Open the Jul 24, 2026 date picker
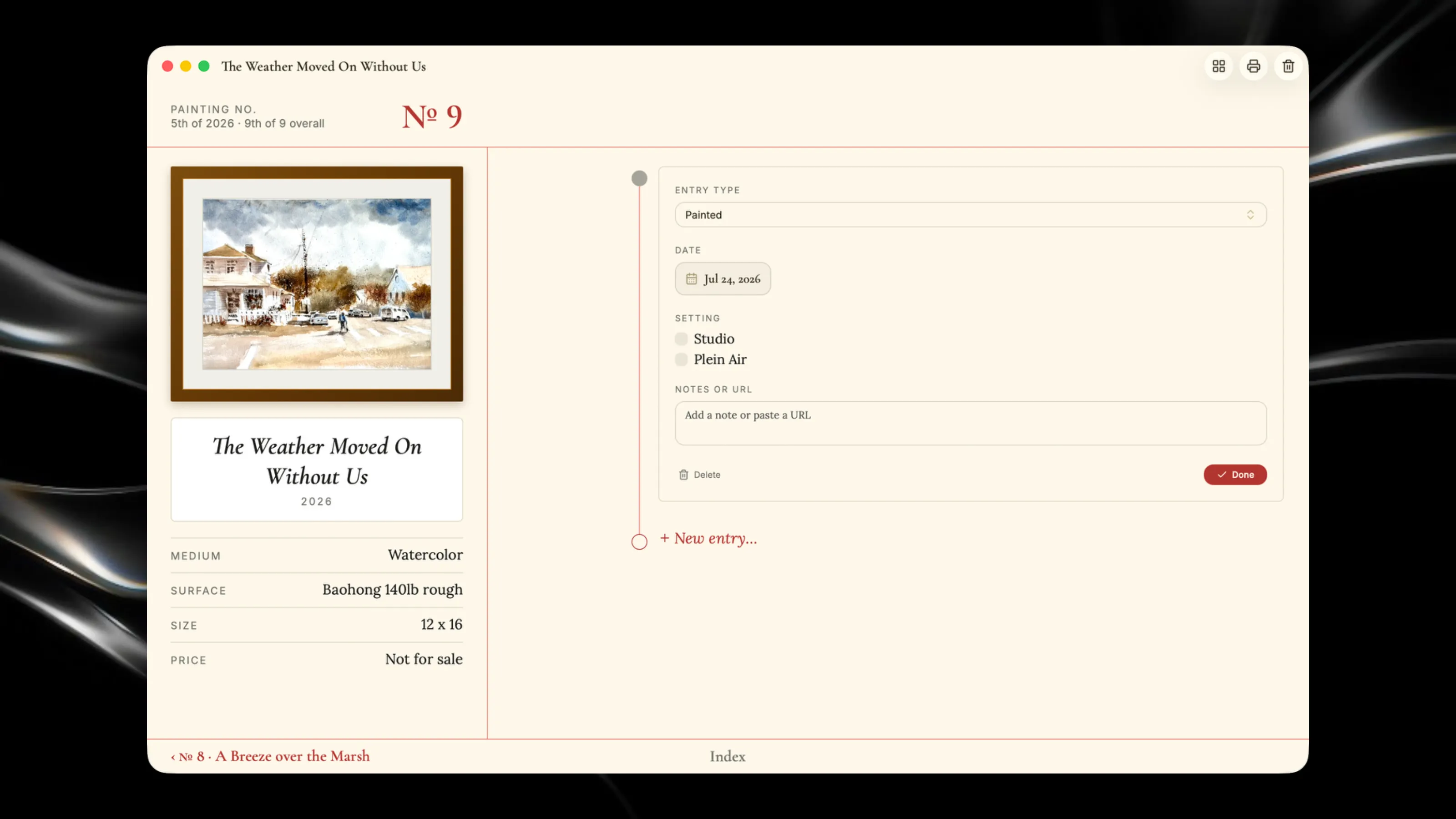The height and width of the screenshot is (819, 1456). point(723,278)
